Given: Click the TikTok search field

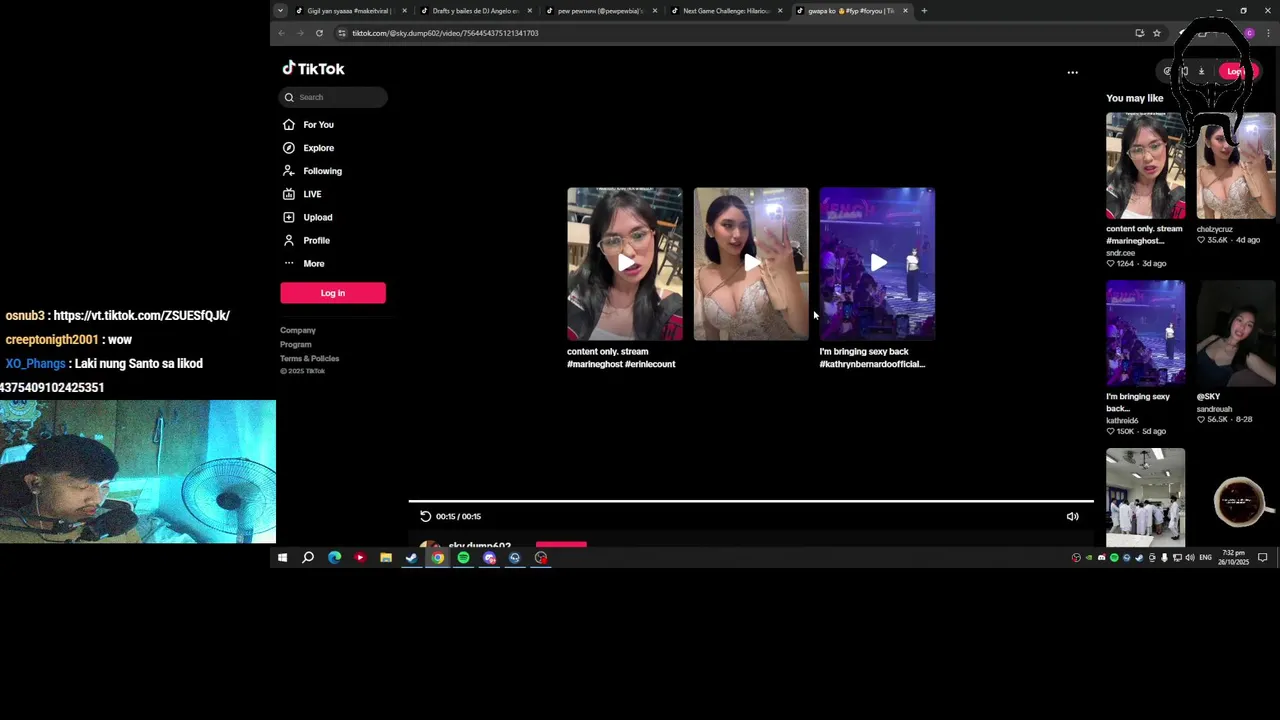Looking at the screenshot, I should pos(333,97).
